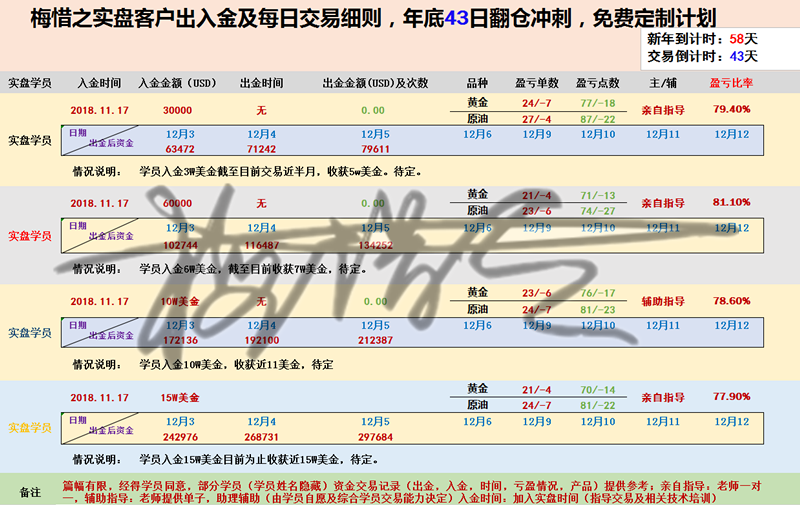Click the 74/-27 crude oil points value
The image size is (800, 505).
click(x=597, y=211)
